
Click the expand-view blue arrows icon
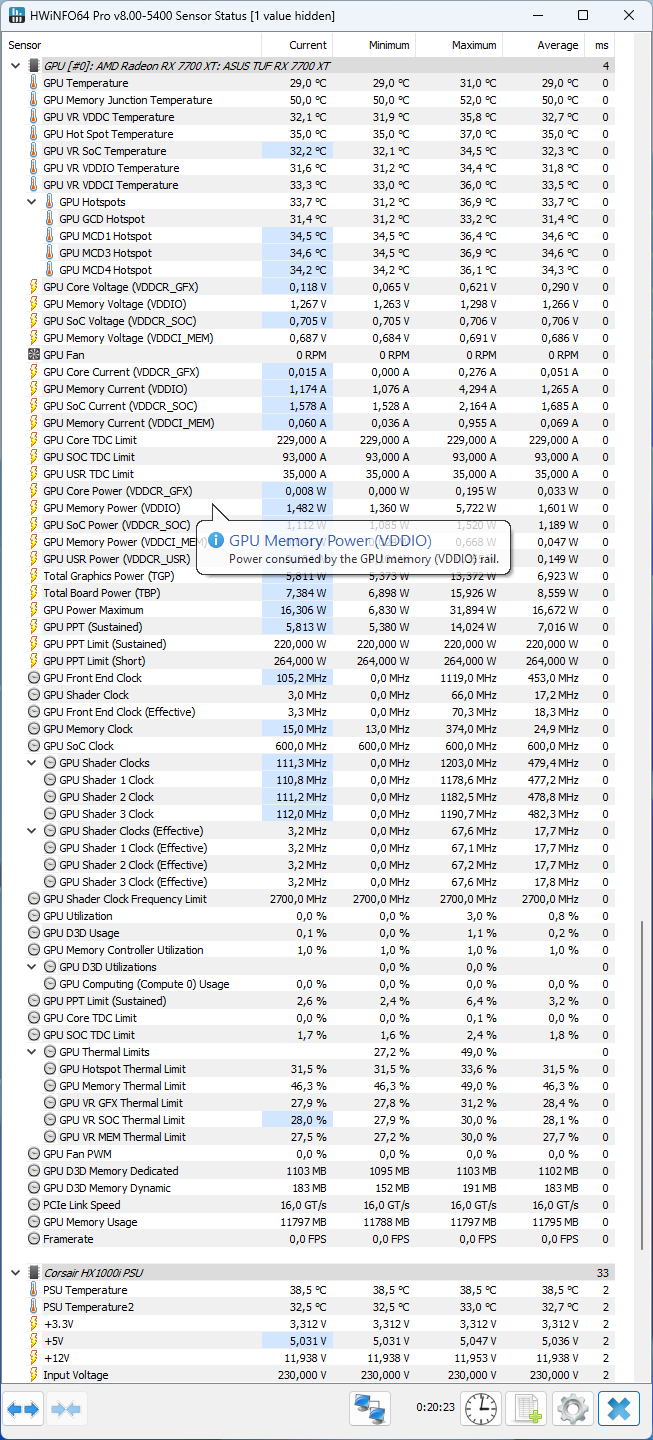[23, 1409]
